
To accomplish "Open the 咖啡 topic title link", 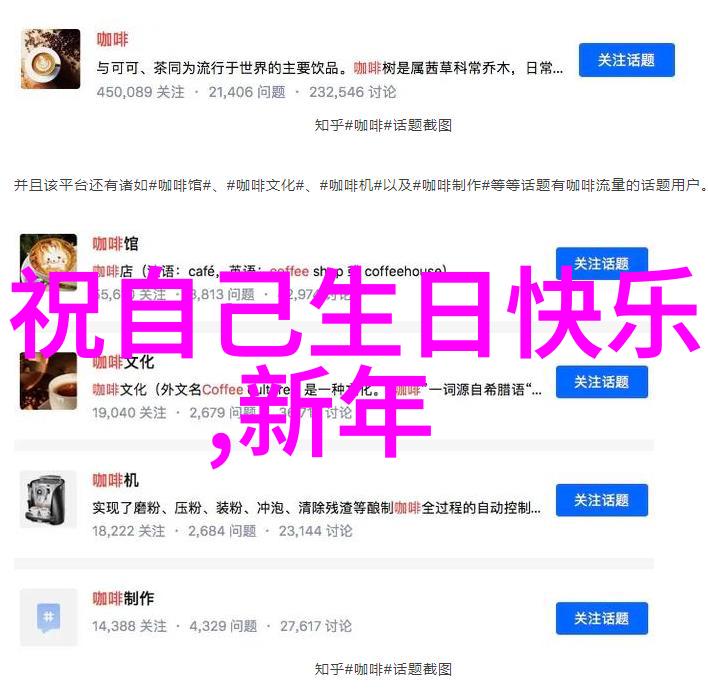I will tap(112, 39).
